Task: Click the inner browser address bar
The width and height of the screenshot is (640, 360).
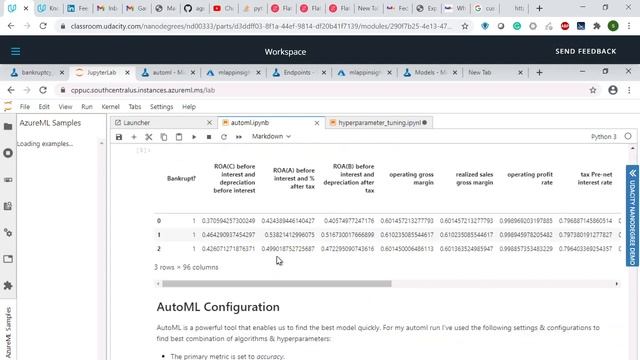Action: click(x=322, y=90)
